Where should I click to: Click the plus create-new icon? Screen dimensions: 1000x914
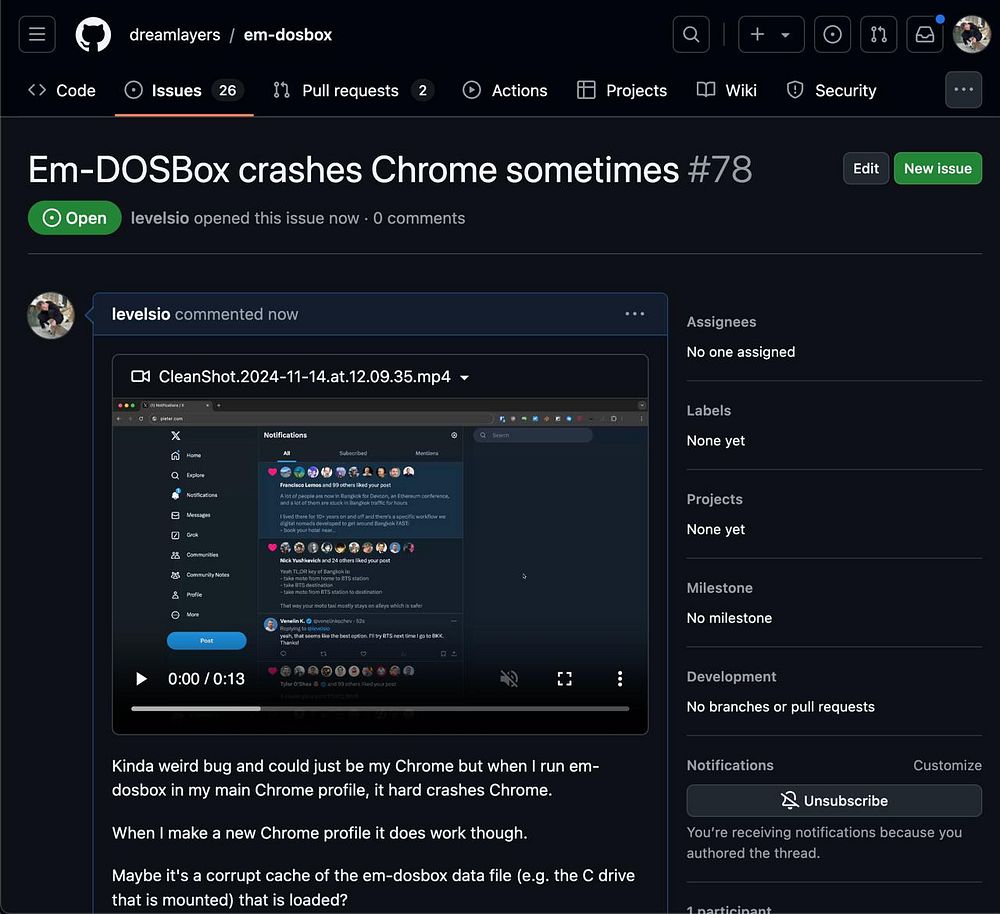[757, 34]
